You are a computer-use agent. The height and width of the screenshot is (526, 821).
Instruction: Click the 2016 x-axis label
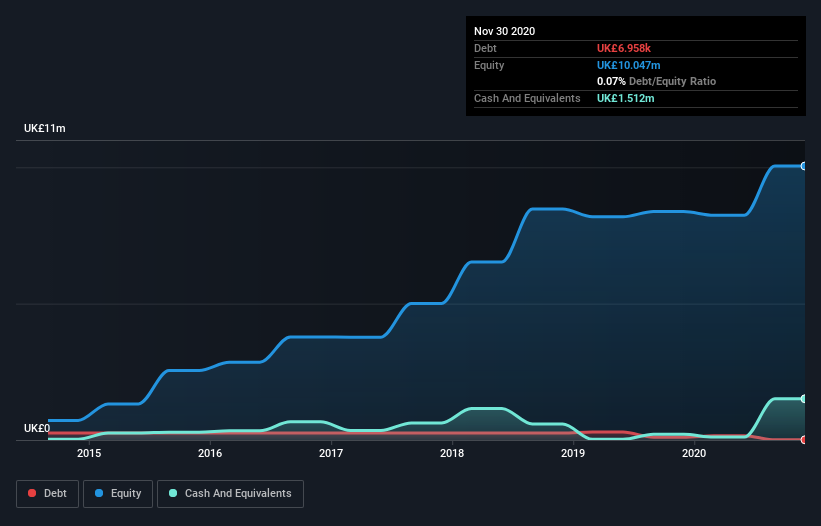[210, 453]
